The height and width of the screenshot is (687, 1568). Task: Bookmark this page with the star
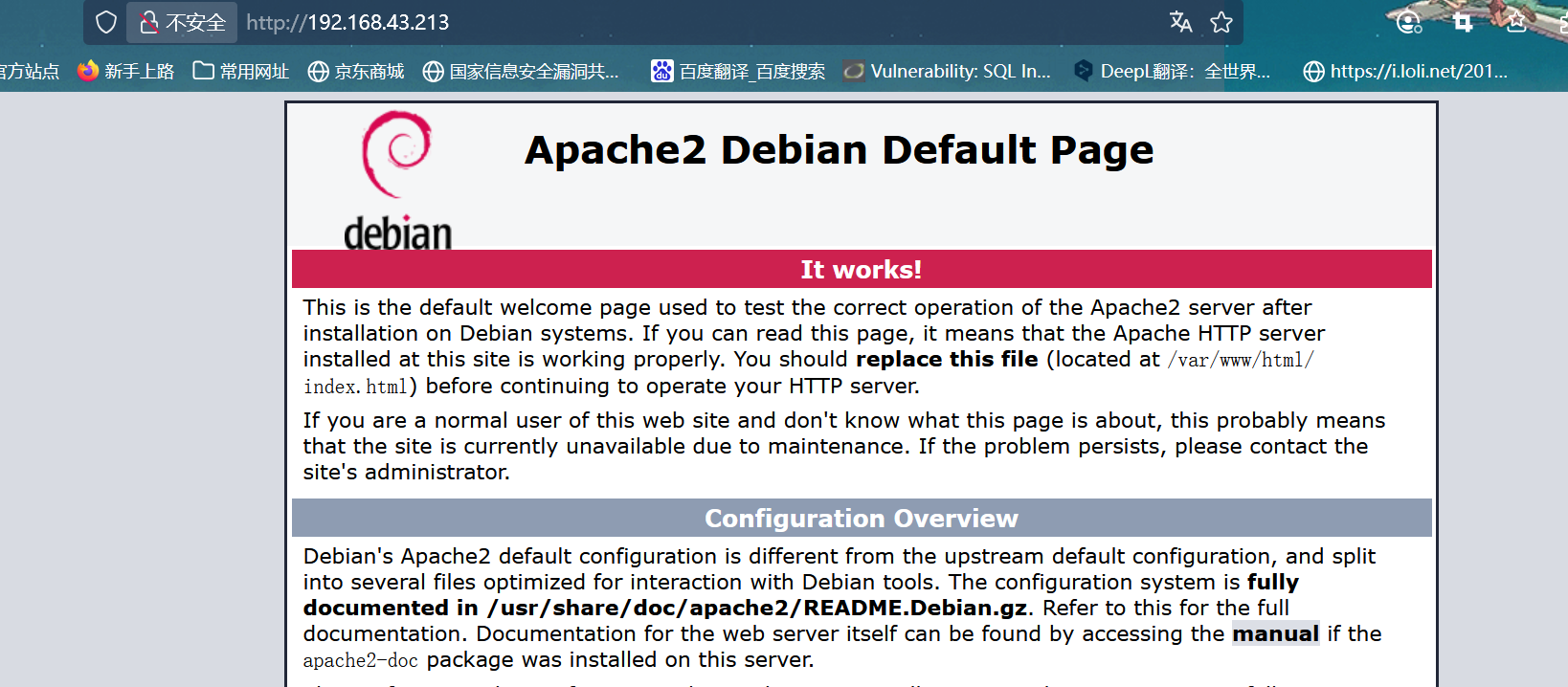[x=1221, y=22]
